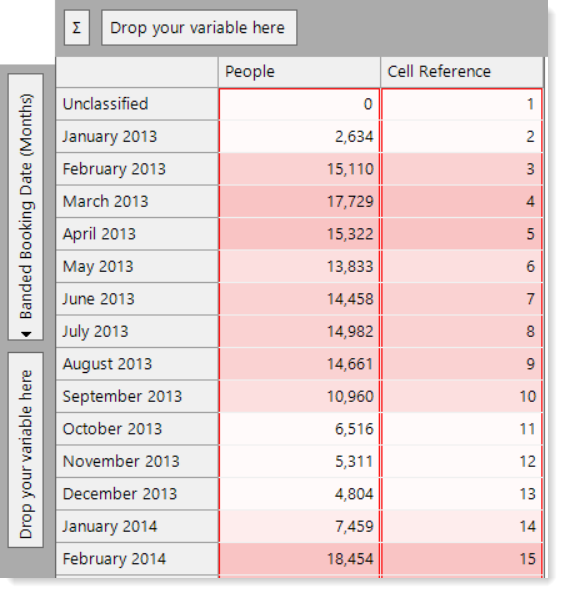Screen dimensions: 563x593
Task: Click the December 2013 People value 4,804
Action: [x=299, y=494]
